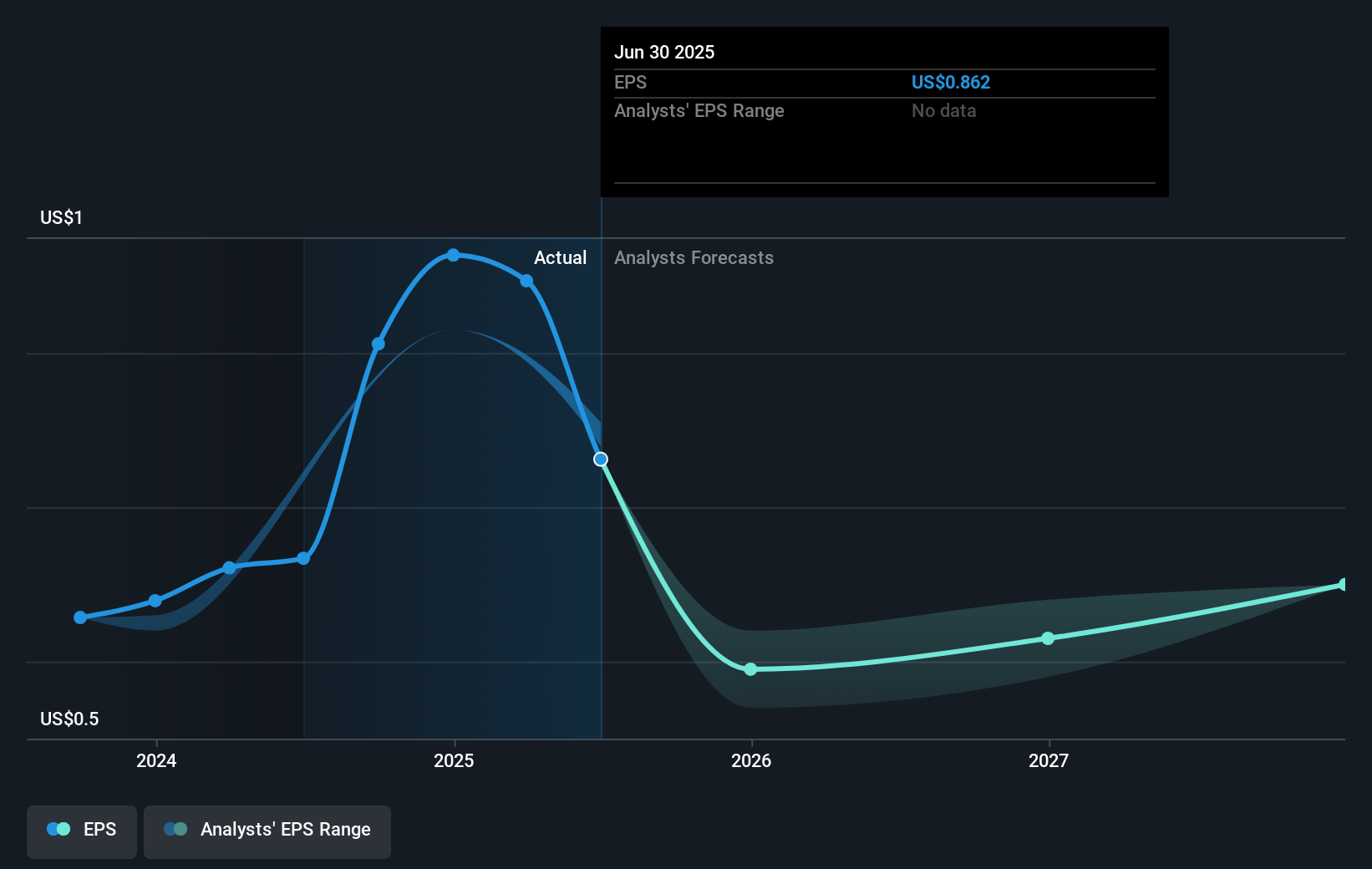This screenshot has width=1372, height=869.
Task: Click the Analysts Forecasts label
Action: (x=694, y=257)
